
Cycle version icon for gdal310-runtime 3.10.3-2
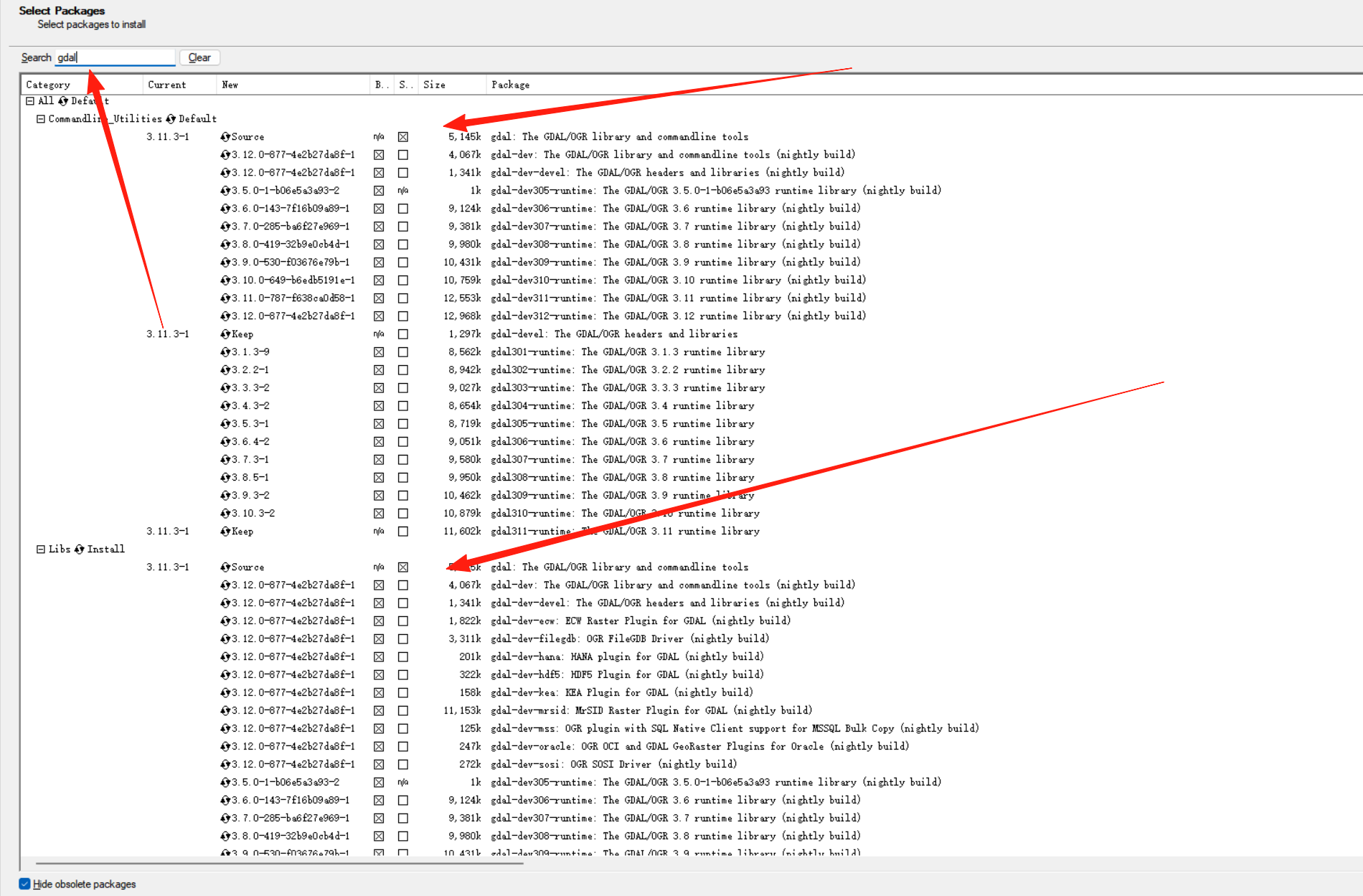point(225,514)
